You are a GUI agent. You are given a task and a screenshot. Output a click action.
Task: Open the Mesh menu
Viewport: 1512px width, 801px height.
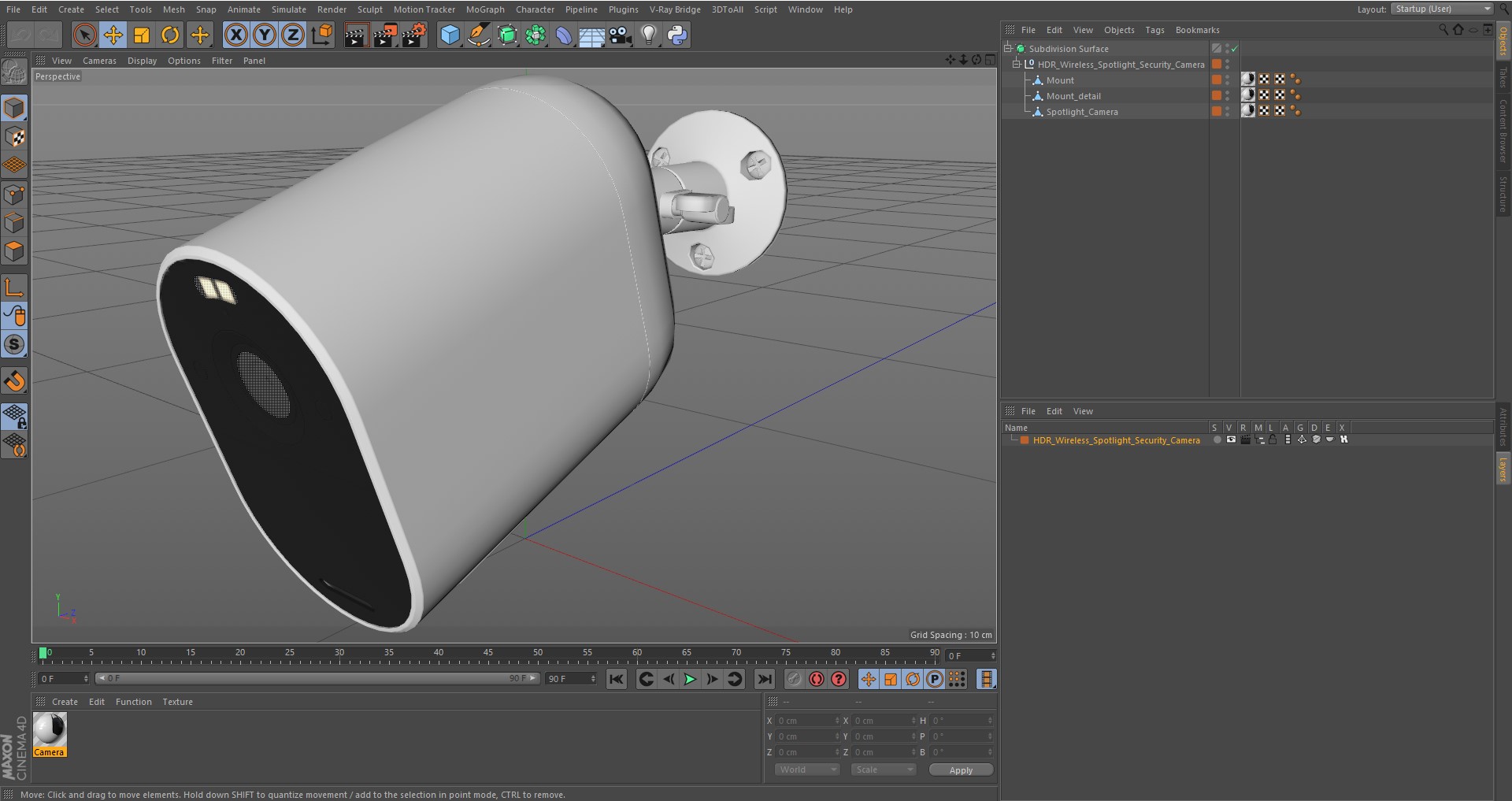[x=174, y=9]
